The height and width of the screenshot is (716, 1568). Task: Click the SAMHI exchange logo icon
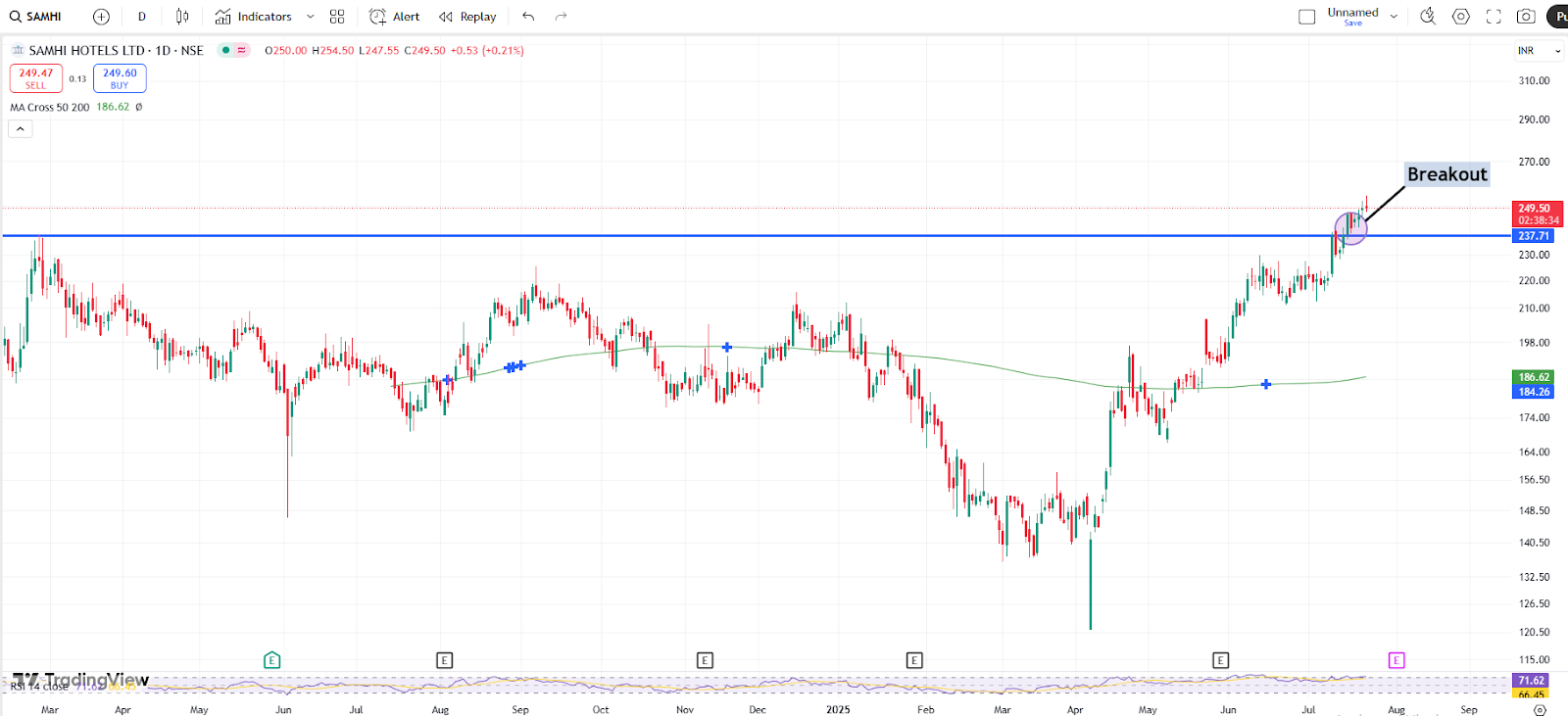click(x=18, y=50)
